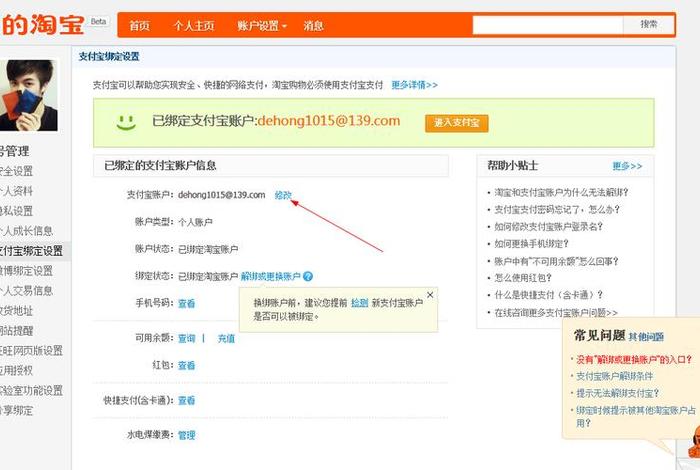Select 支付宝绑定设置 in the left sidebar
The width and height of the screenshot is (700, 470).
click(x=31, y=251)
